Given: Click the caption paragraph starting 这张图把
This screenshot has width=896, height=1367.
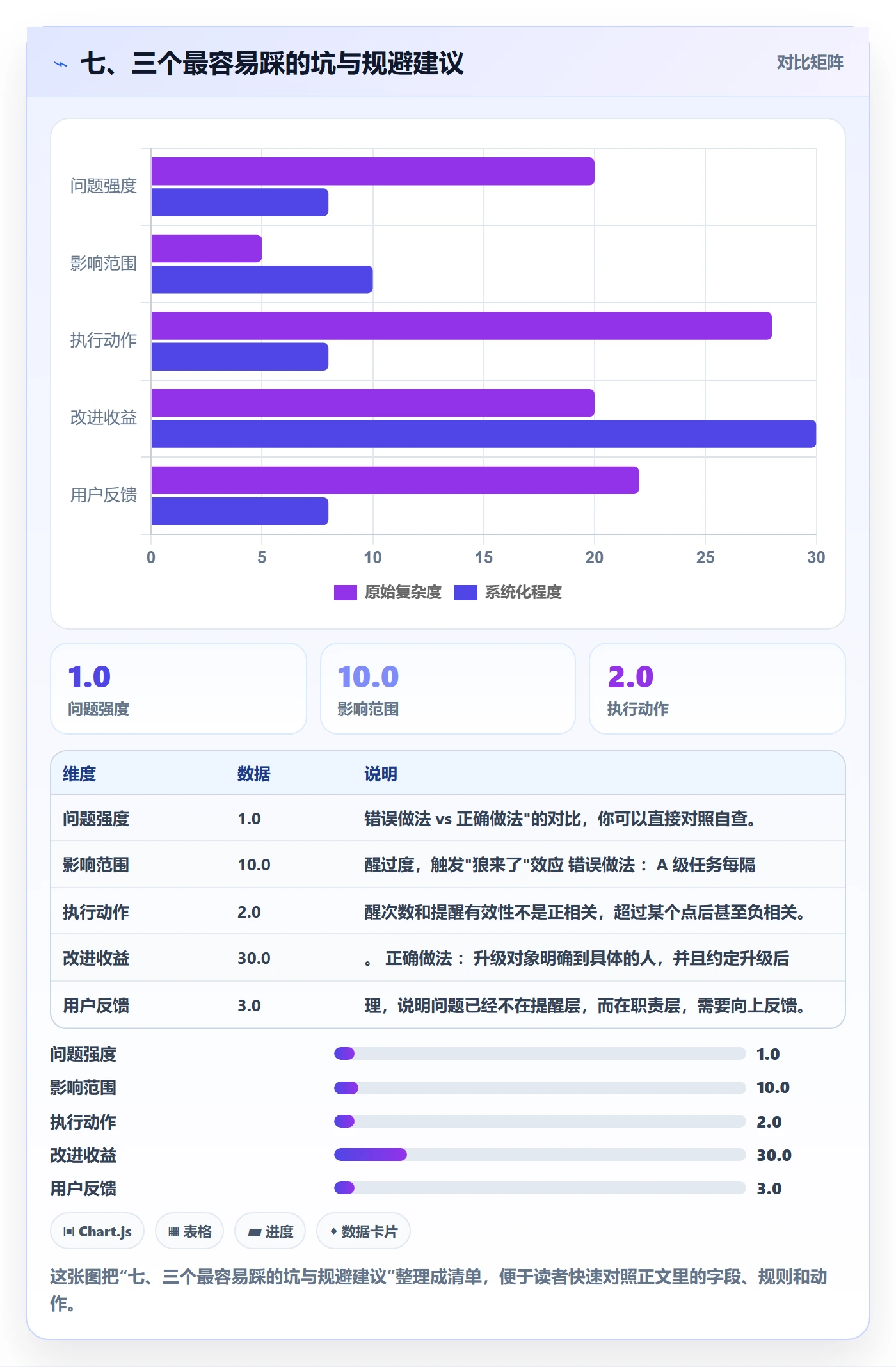Looking at the screenshot, I should pos(439,1290).
